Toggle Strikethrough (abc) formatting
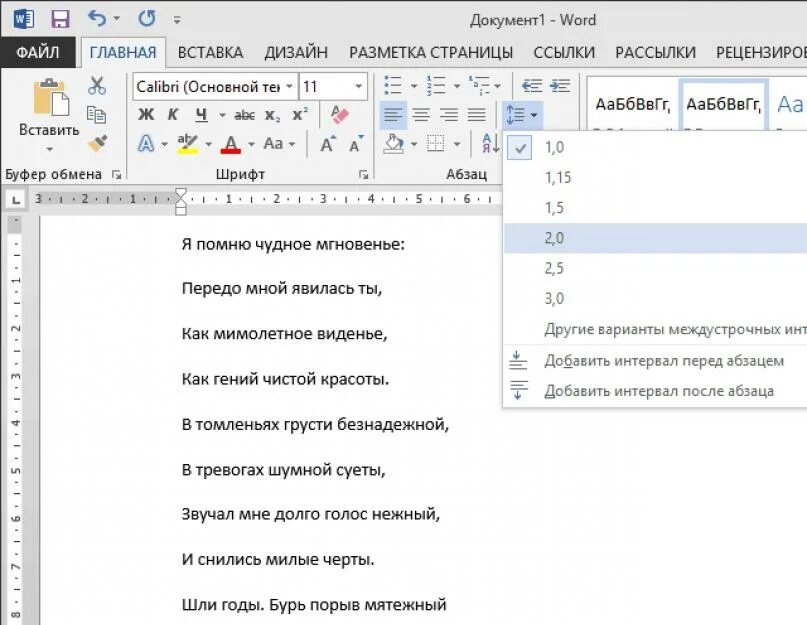 tap(244, 115)
